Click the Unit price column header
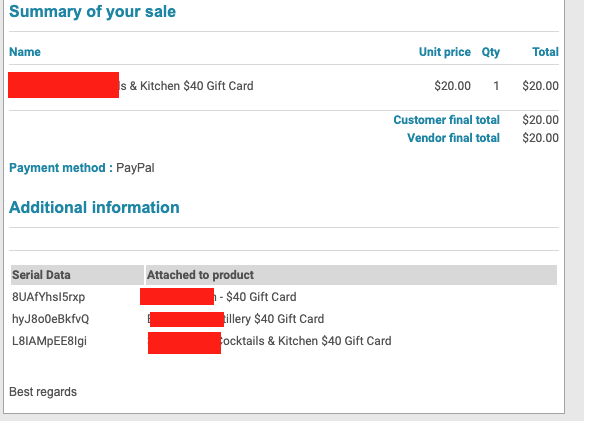This screenshot has width=607, height=421. point(444,52)
